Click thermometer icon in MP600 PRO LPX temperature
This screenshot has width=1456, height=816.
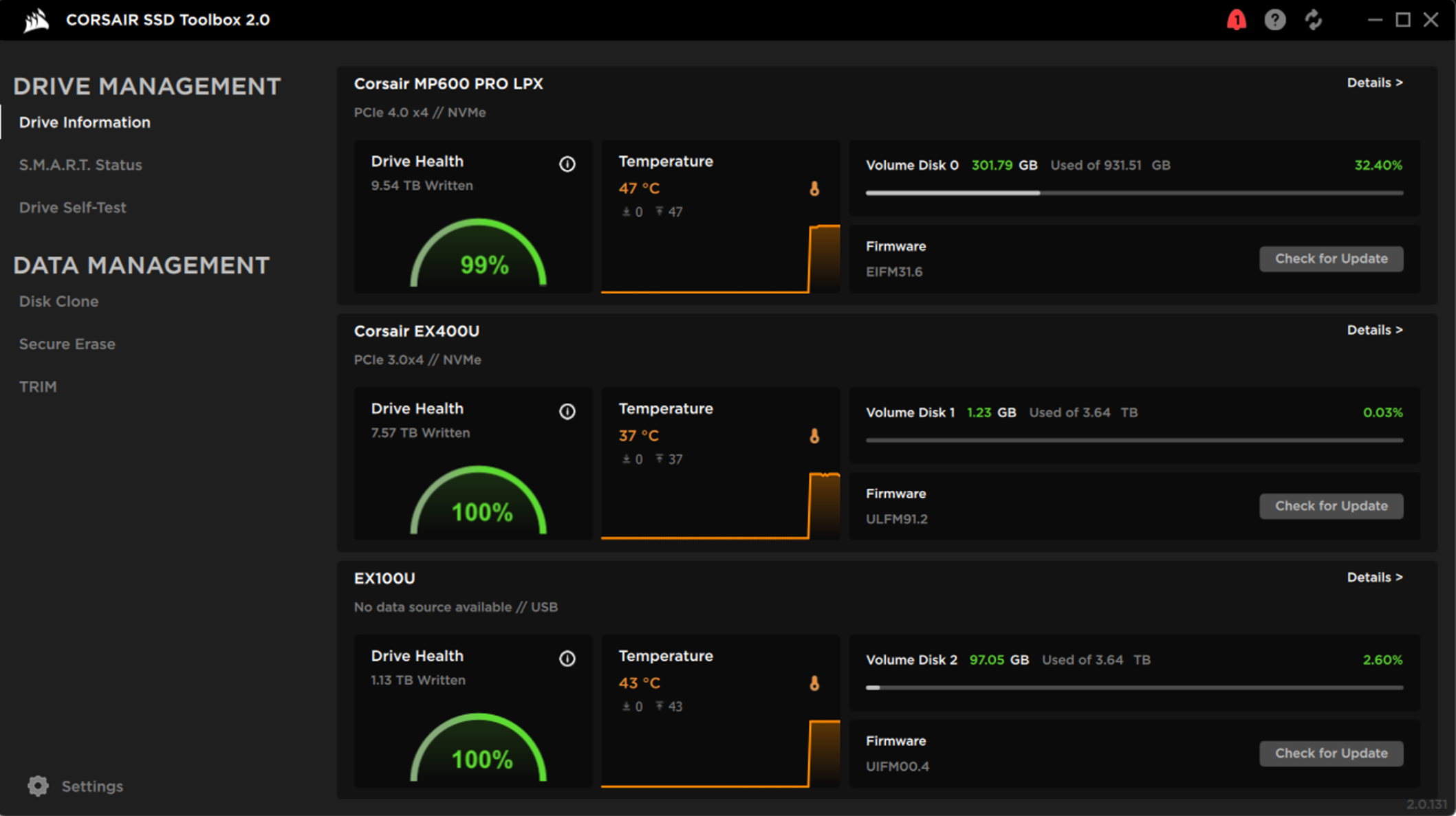[814, 188]
